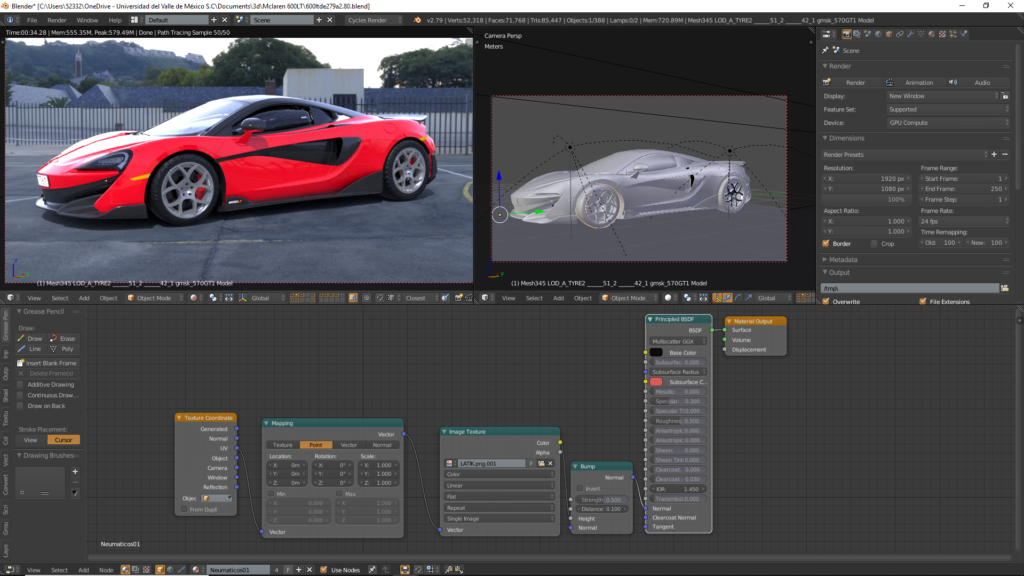This screenshot has height=576, width=1024.
Task: Open image file browser in Image Texture node
Action: [x=540, y=464]
